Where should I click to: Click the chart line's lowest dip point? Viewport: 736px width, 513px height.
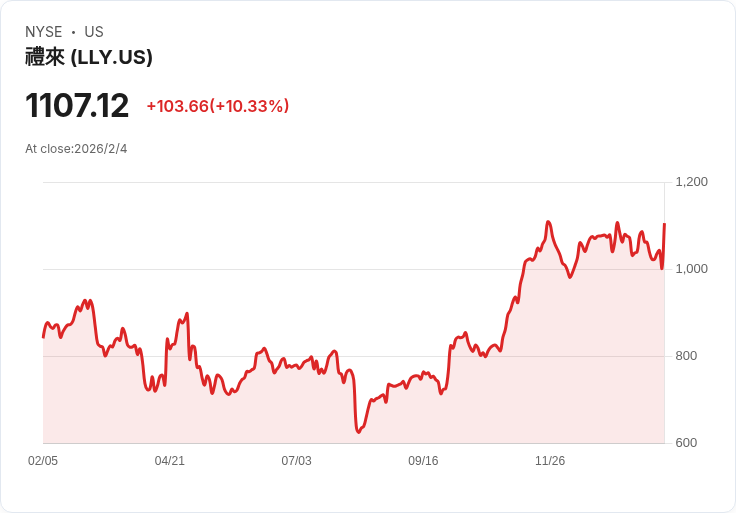pyautogui.click(x=358, y=432)
